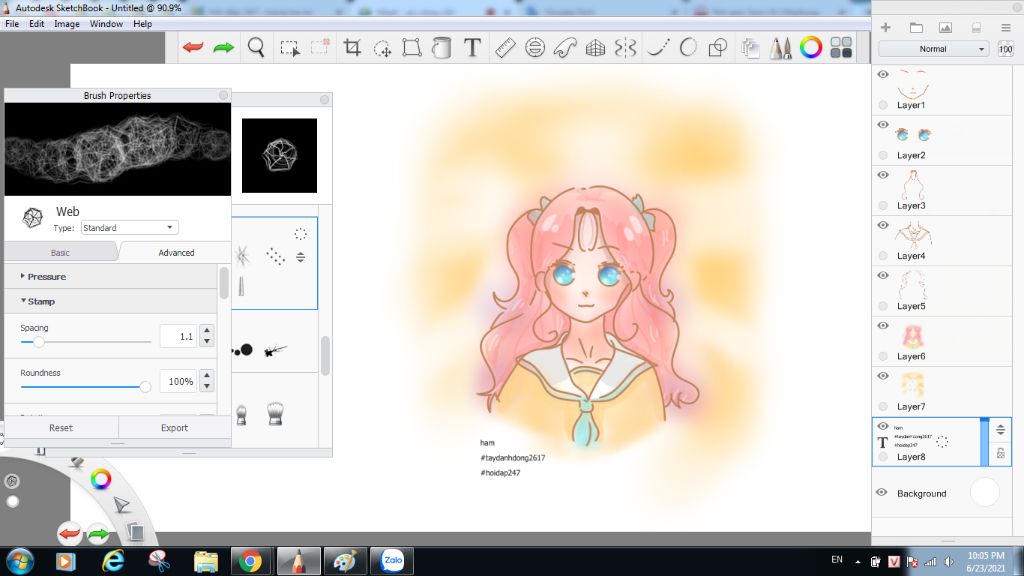Select the Crop tool in toolbar
This screenshot has width=1024, height=576.
[352, 48]
